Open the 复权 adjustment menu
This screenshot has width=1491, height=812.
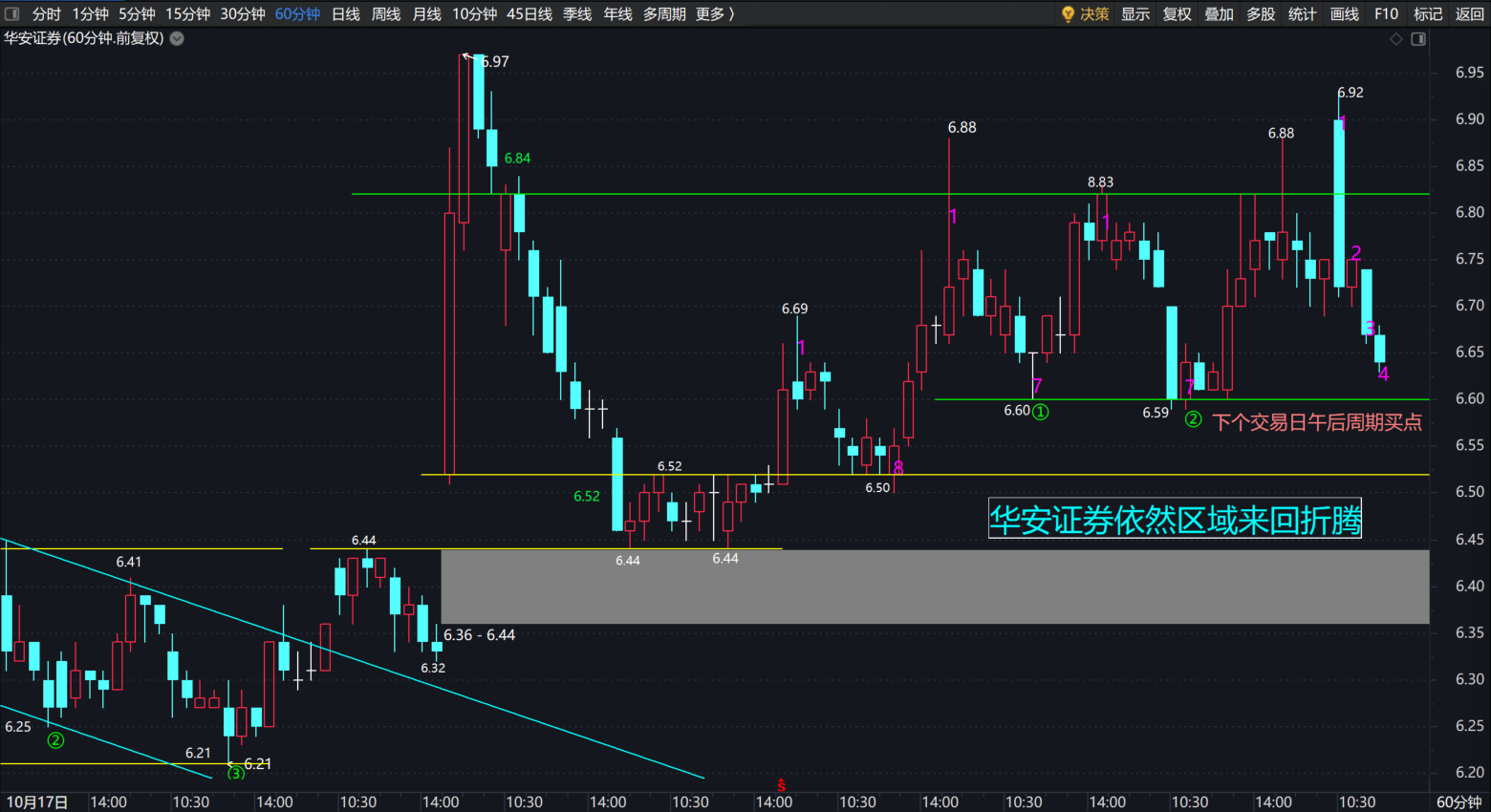pos(1178,13)
